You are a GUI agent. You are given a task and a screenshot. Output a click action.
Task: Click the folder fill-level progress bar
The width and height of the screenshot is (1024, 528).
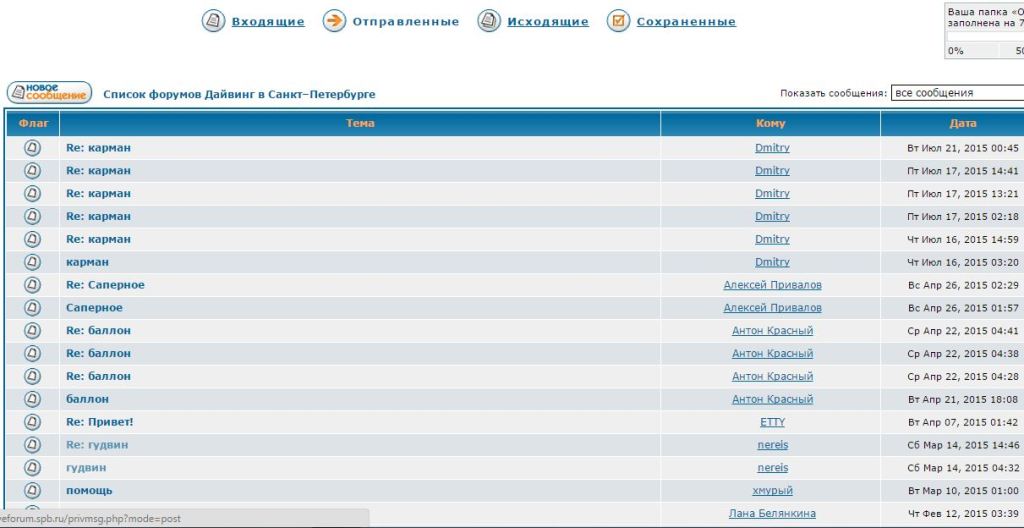(x=985, y=35)
